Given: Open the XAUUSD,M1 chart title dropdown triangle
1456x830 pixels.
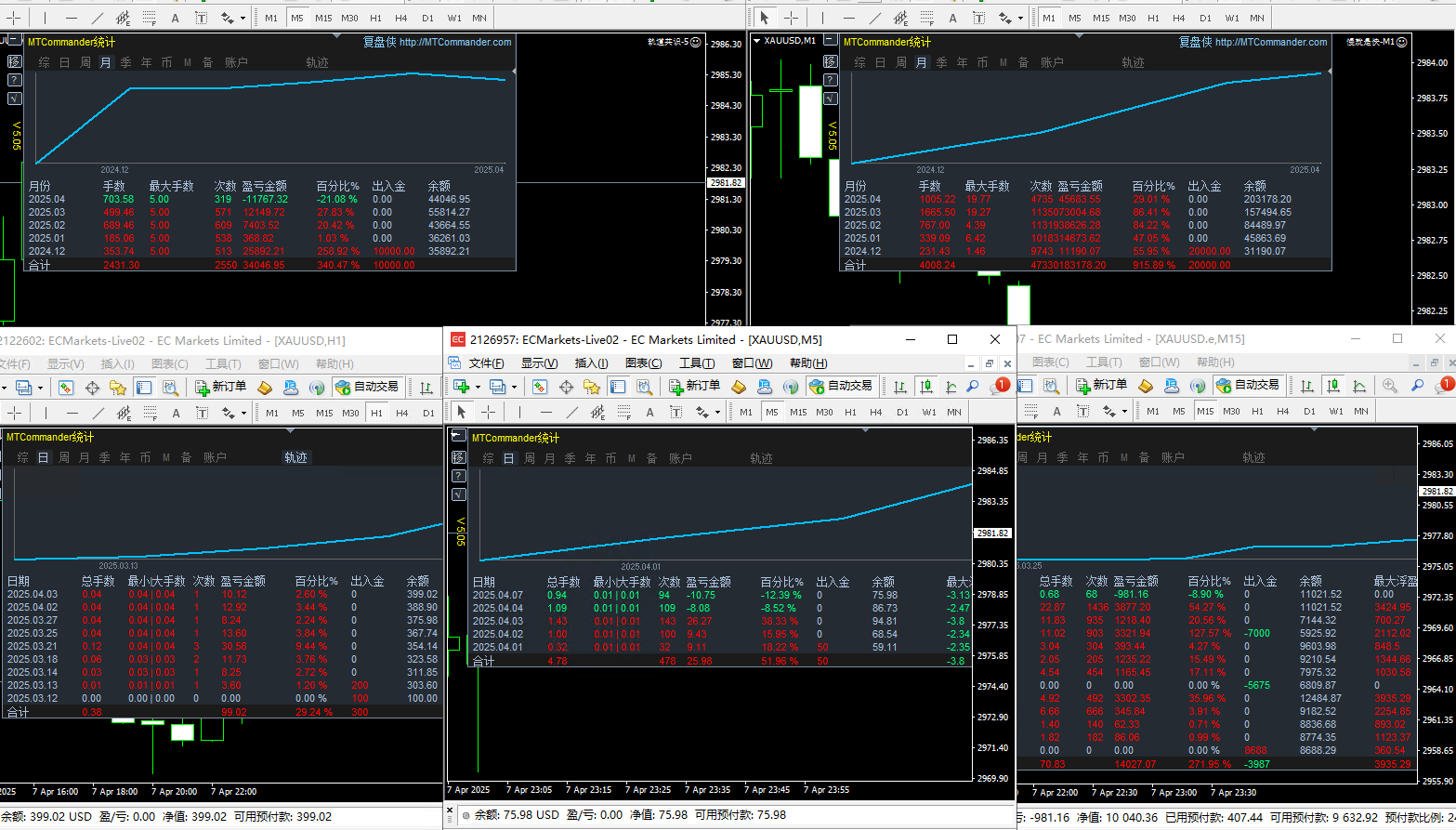Looking at the screenshot, I should 757,41.
